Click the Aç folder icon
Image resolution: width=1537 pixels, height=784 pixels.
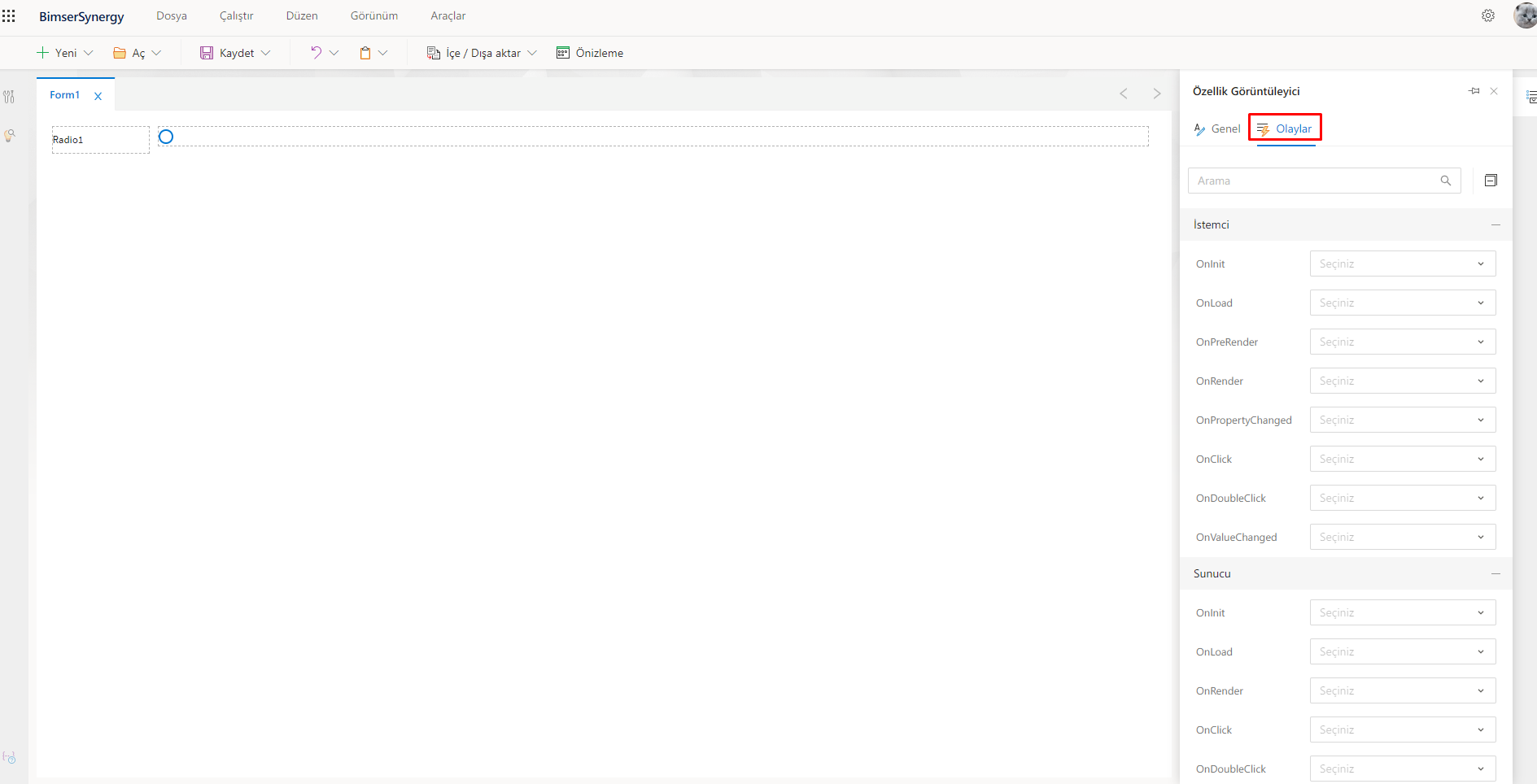click(120, 53)
